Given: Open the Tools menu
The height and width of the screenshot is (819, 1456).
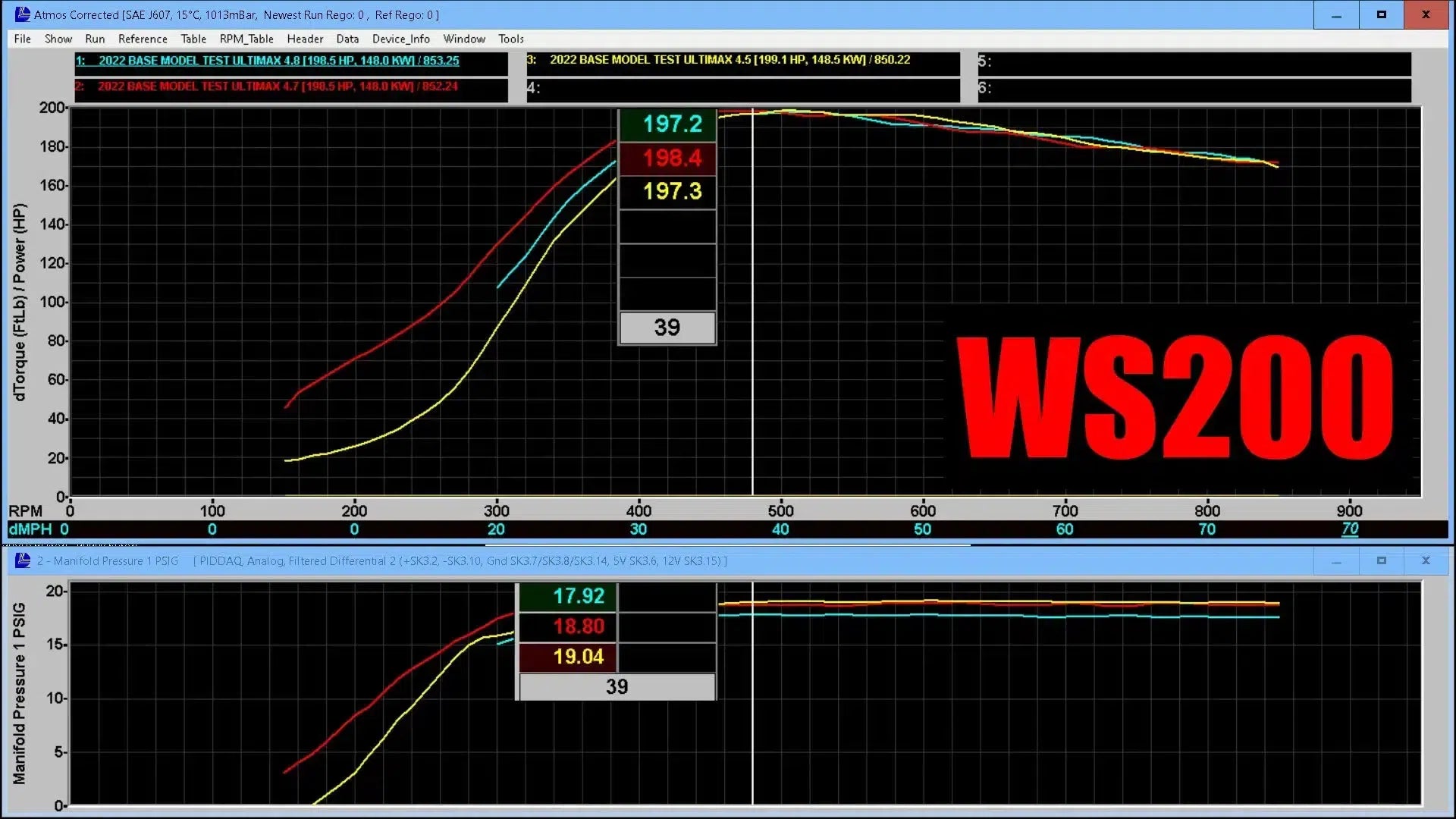Looking at the screenshot, I should click(510, 39).
